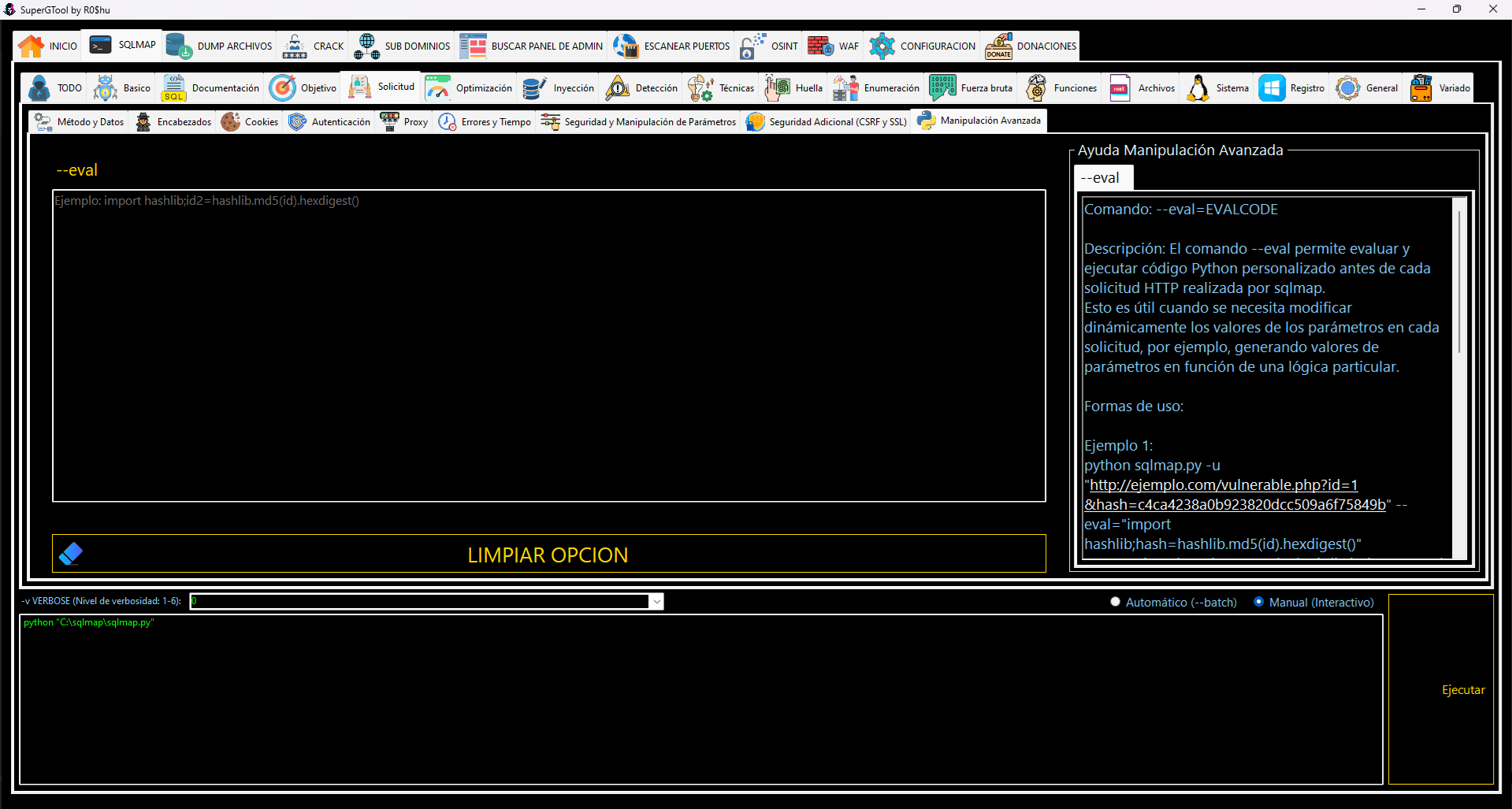Select the --eval help tab
This screenshot has height=809, width=1512.
tap(1104, 178)
